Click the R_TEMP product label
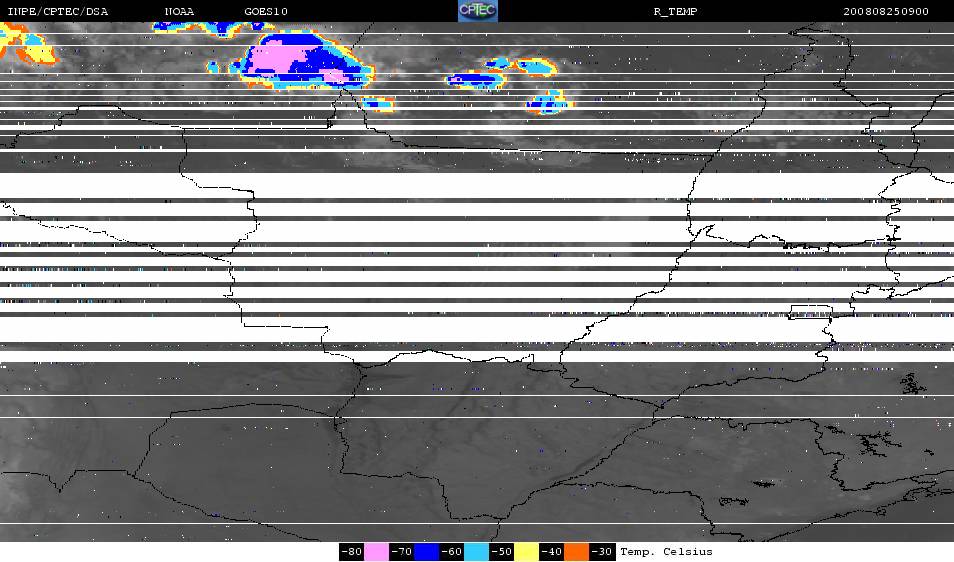 [x=675, y=12]
